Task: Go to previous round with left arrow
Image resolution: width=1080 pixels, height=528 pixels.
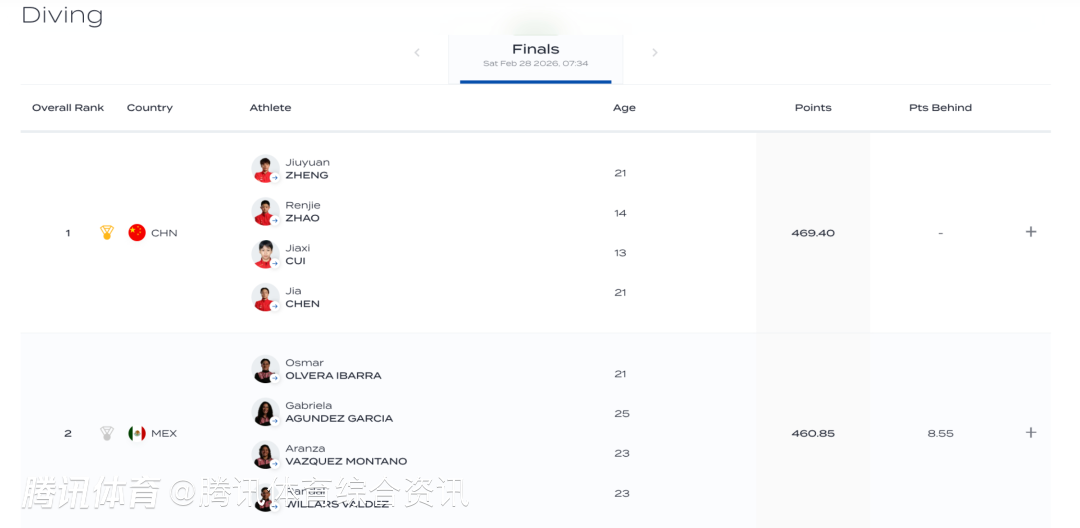Action: pos(417,53)
